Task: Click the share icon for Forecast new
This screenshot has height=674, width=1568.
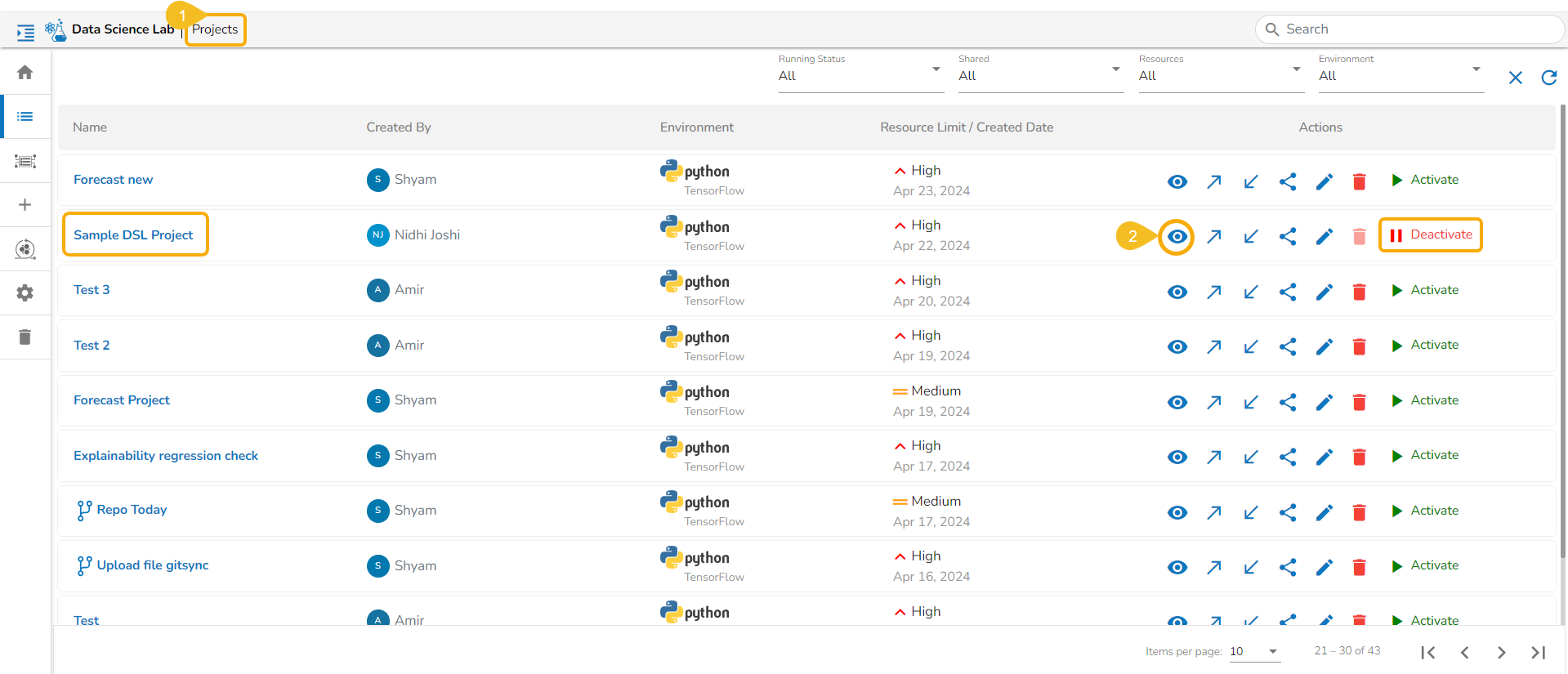Action: pos(1288,181)
